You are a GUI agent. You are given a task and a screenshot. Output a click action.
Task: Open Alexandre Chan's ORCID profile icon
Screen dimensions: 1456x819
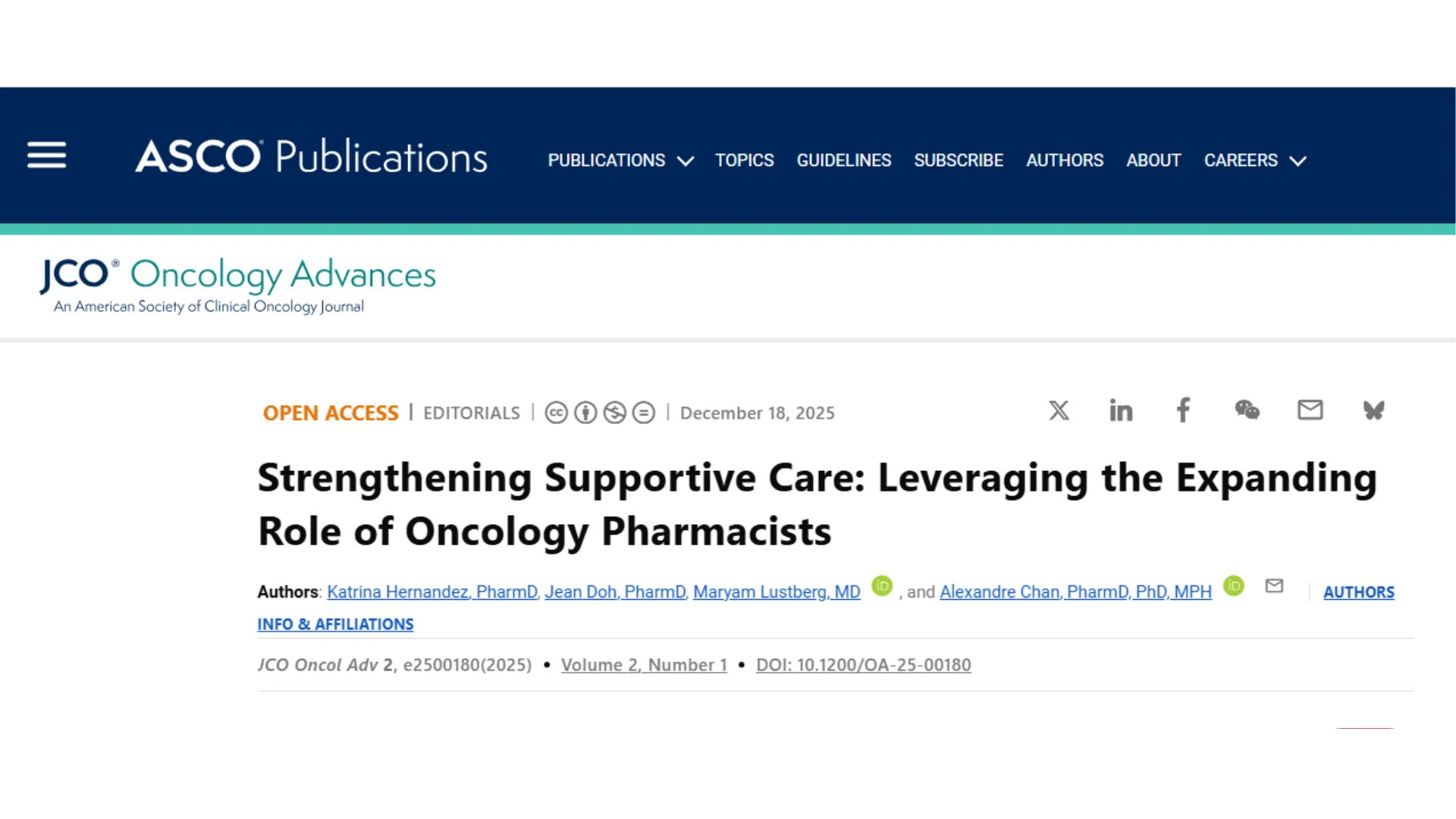tap(1235, 586)
